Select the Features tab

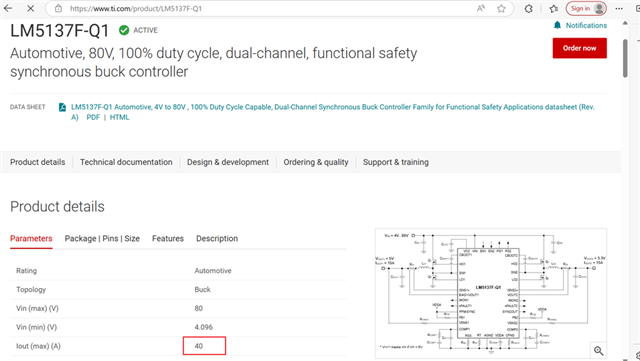pyautogui.click(x=168, y=238)
